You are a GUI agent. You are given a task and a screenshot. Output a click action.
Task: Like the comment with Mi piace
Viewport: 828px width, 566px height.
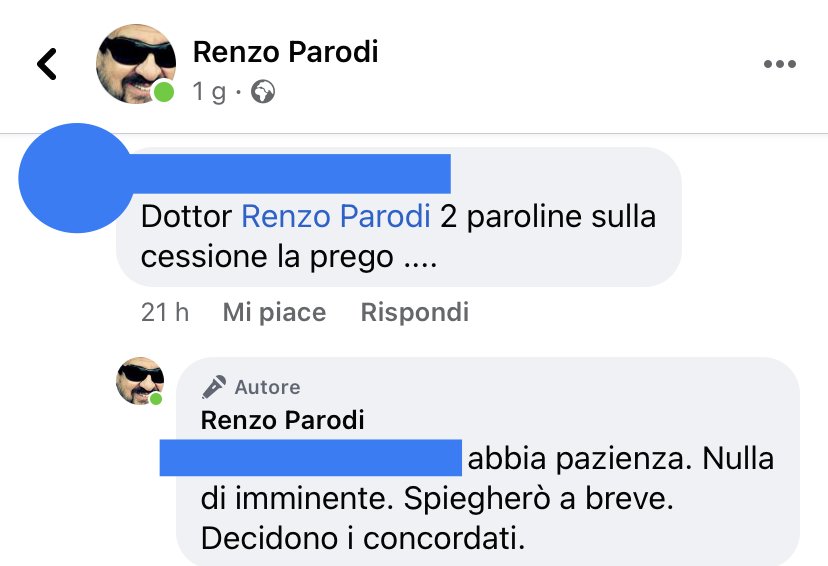pyautogui.click(x=274, y=312)
